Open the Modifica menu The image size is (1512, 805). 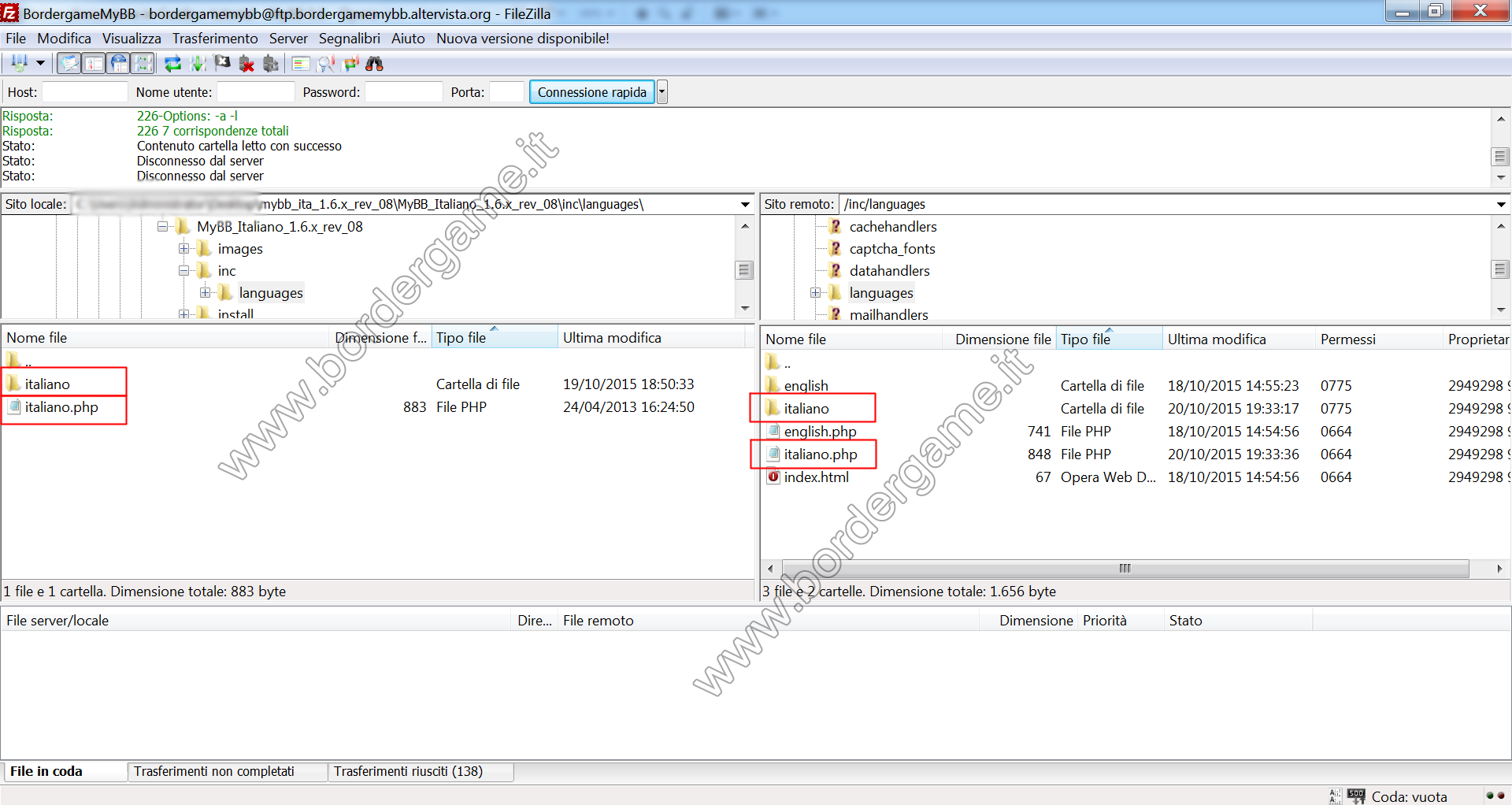tap(64, 38)
